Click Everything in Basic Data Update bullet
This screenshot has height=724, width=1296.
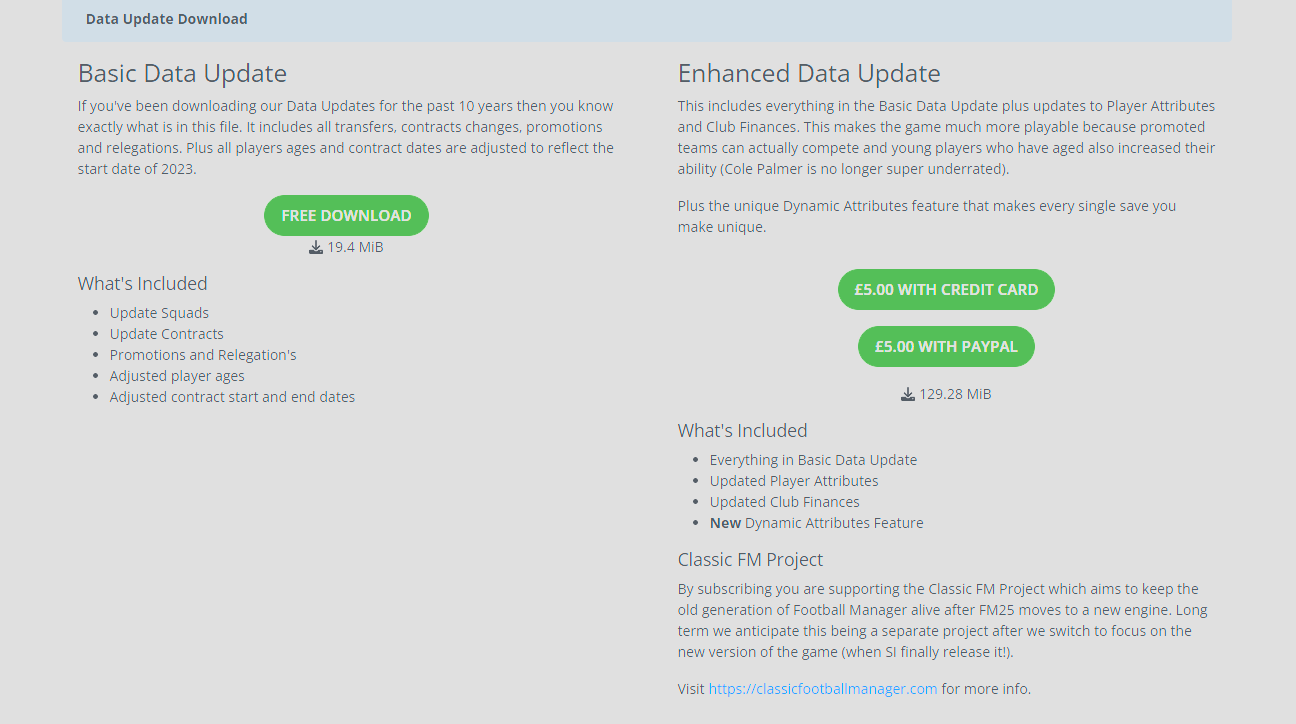point(813,460)
